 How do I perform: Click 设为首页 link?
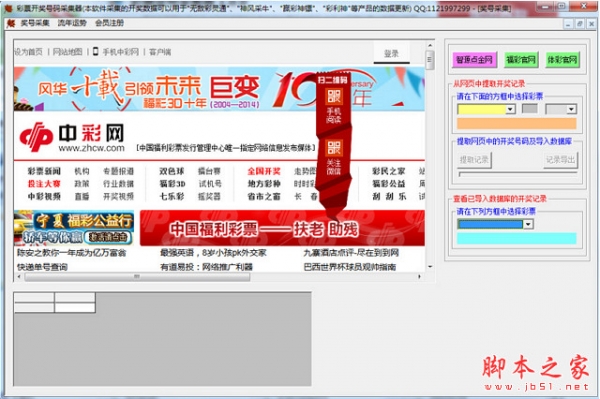point(28,52)
